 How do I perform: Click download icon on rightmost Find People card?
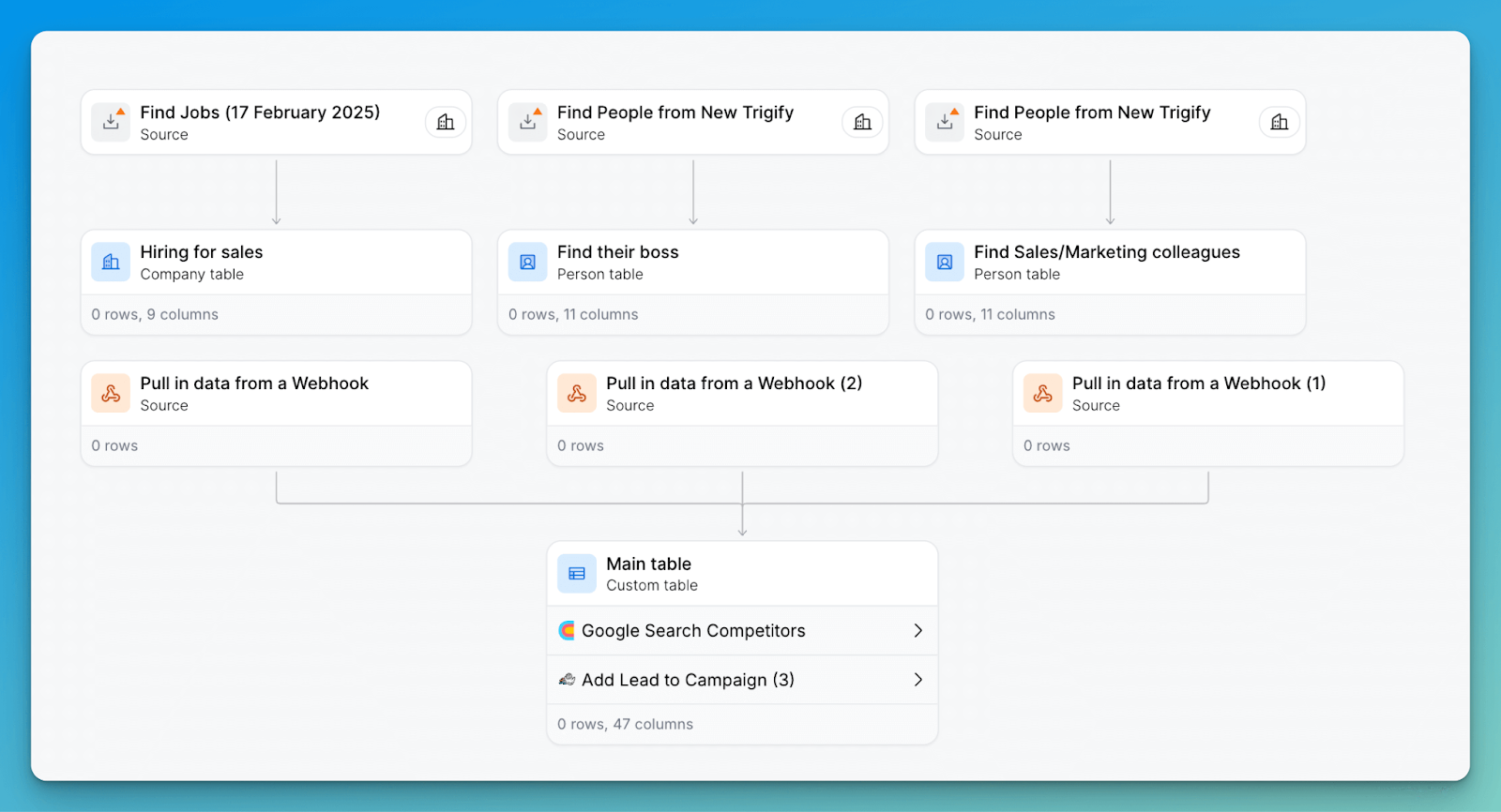click(945, 122)
